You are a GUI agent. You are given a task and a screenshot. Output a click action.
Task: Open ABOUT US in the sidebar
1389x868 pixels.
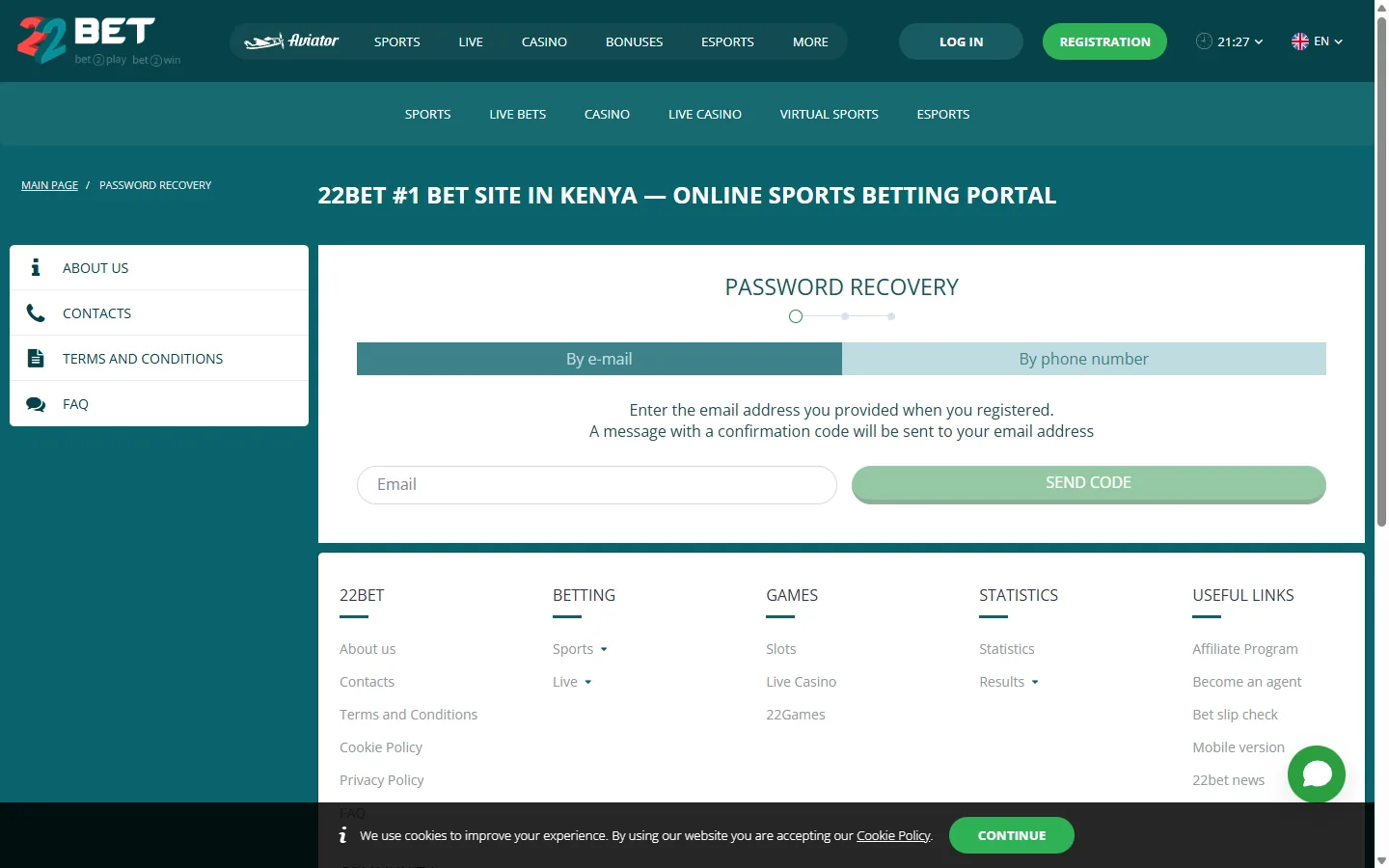click(x=159, y=267)
